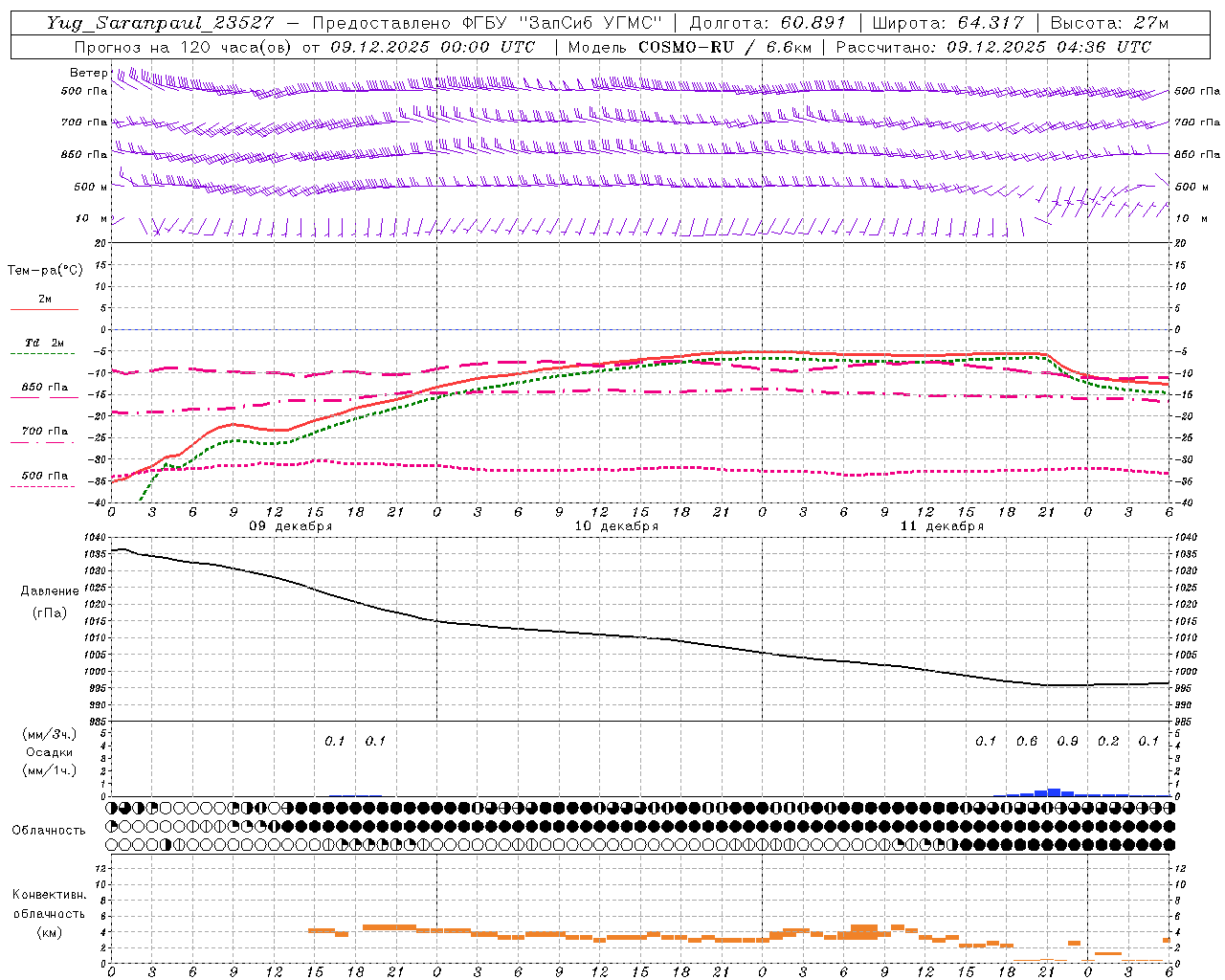
Task: Click the 09 декабря date label
Action: (291, 526)
